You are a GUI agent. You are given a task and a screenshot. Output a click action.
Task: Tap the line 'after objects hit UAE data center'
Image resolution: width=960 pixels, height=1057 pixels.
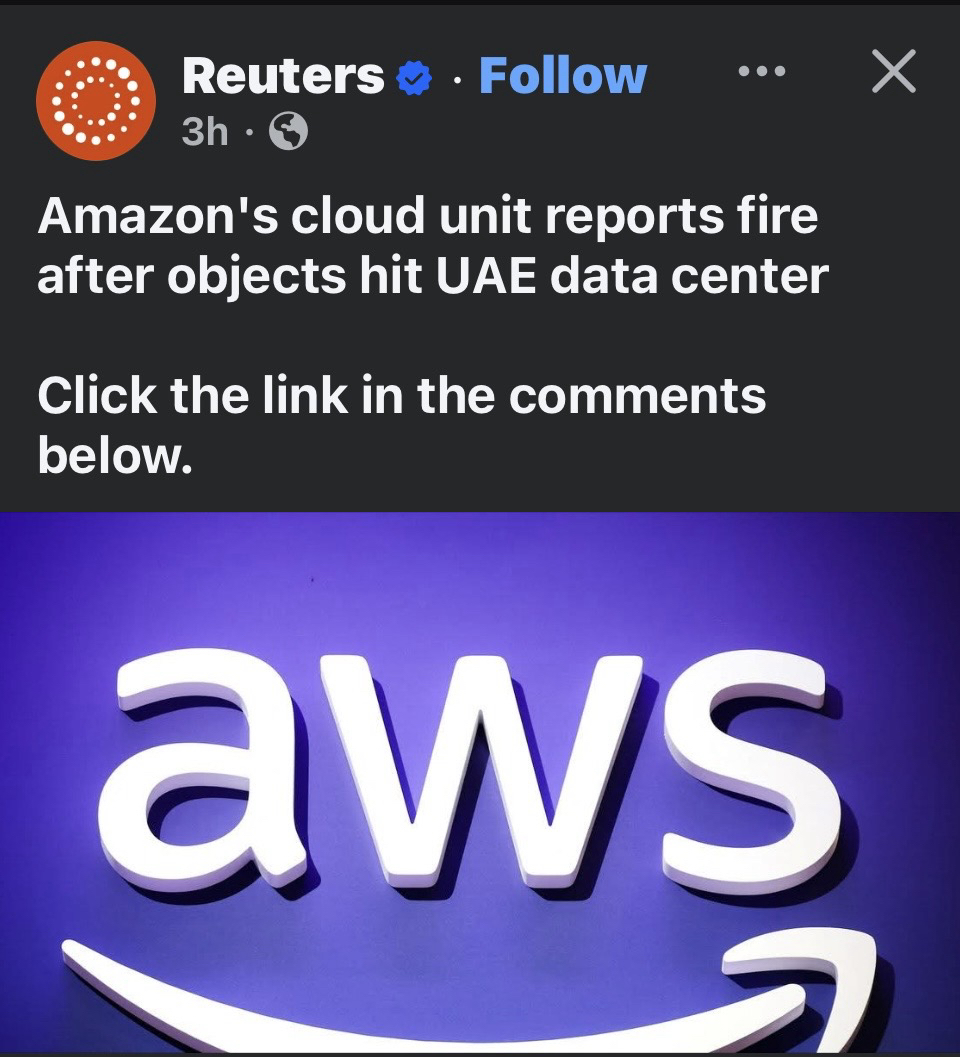[x=432, y=276]
